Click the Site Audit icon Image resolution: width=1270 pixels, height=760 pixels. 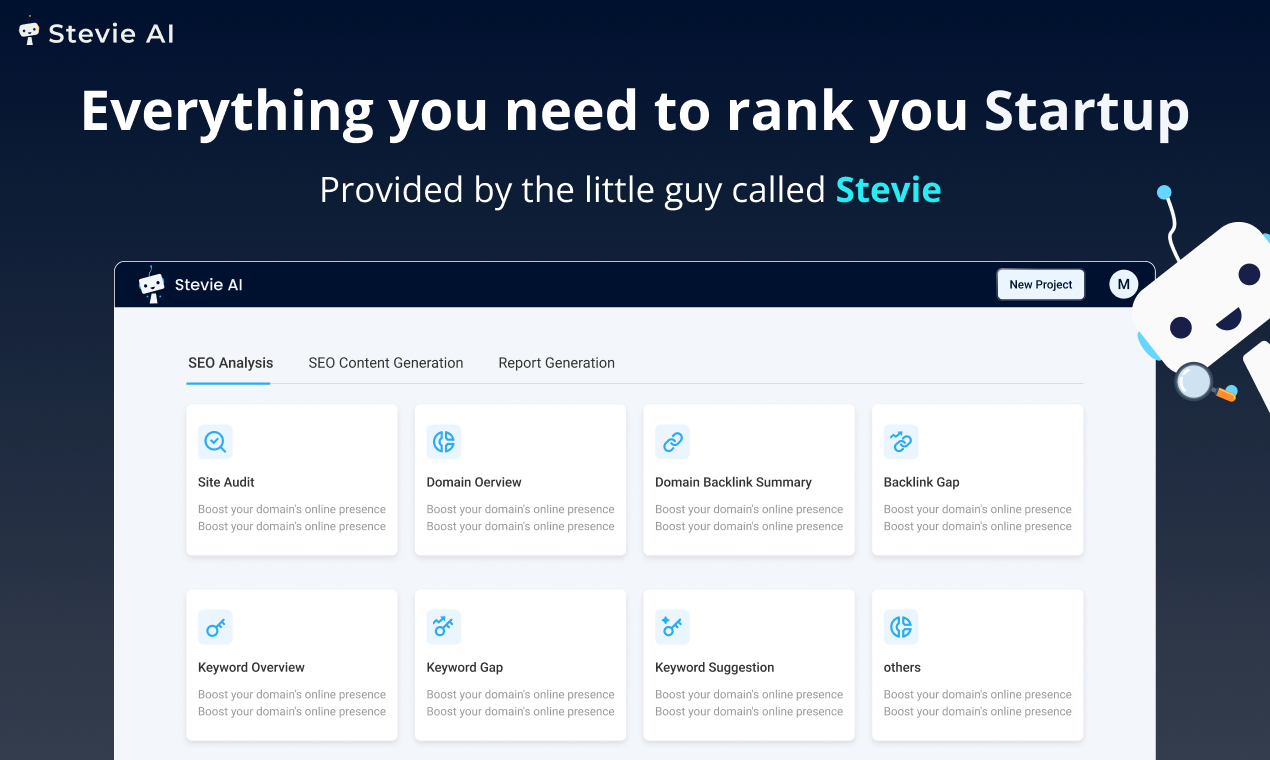(x=215, y=441)
